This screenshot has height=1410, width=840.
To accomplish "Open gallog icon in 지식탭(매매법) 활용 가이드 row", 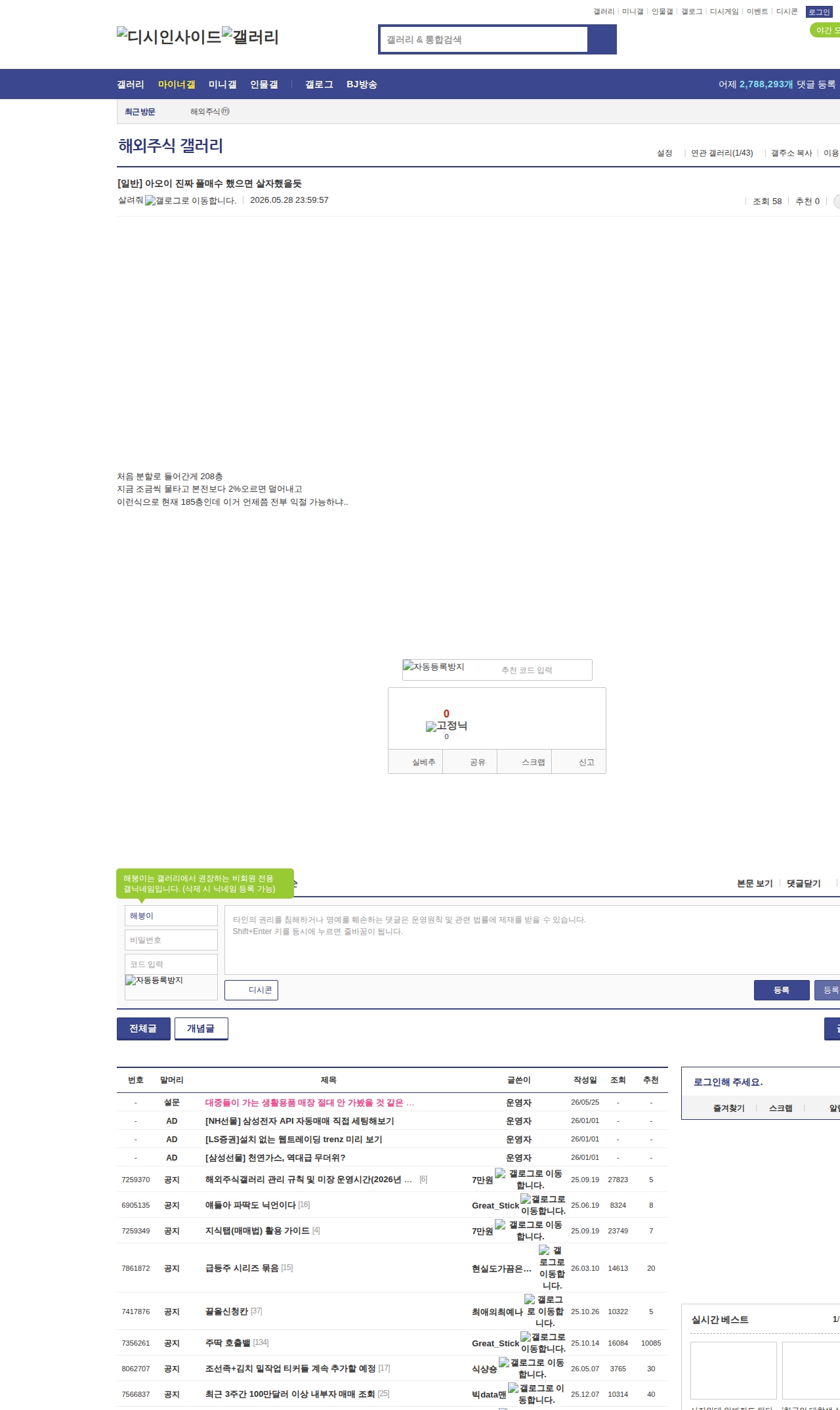I will coord(530,1230).
